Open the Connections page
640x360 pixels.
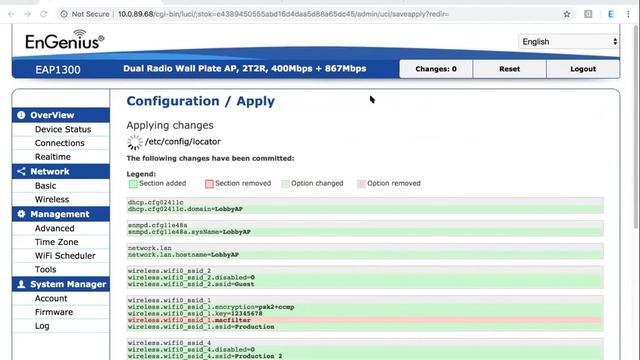(x=60, y=143)
